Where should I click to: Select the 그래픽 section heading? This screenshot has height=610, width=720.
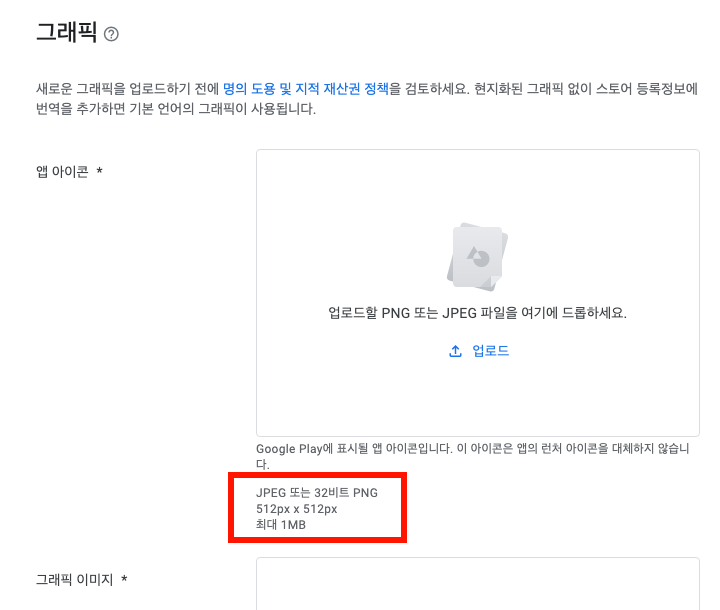click(66, 33)
